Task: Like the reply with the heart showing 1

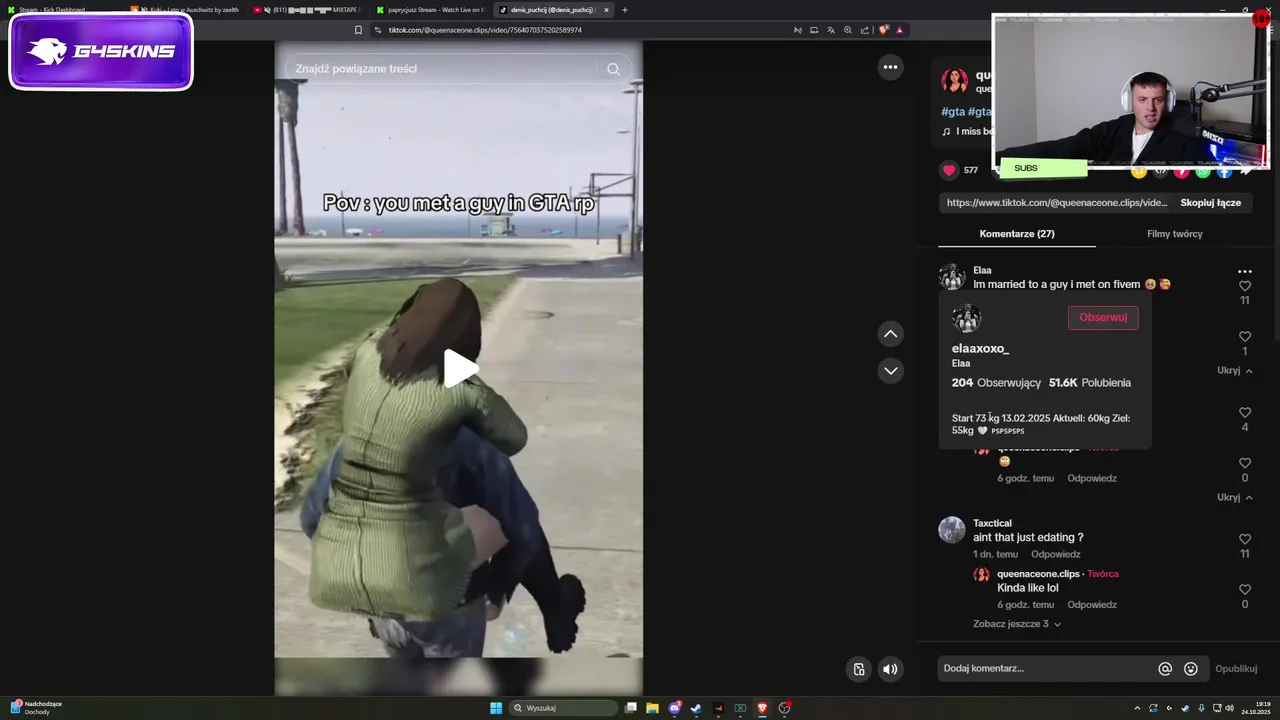Action: click(x=1245, y=337)
